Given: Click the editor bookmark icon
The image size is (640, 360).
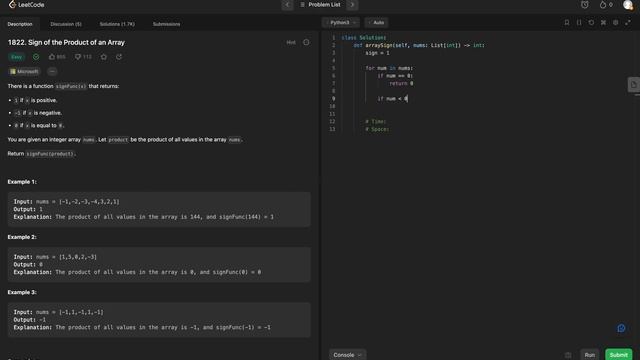Looking at the screenshot, I should pos(567,22).
